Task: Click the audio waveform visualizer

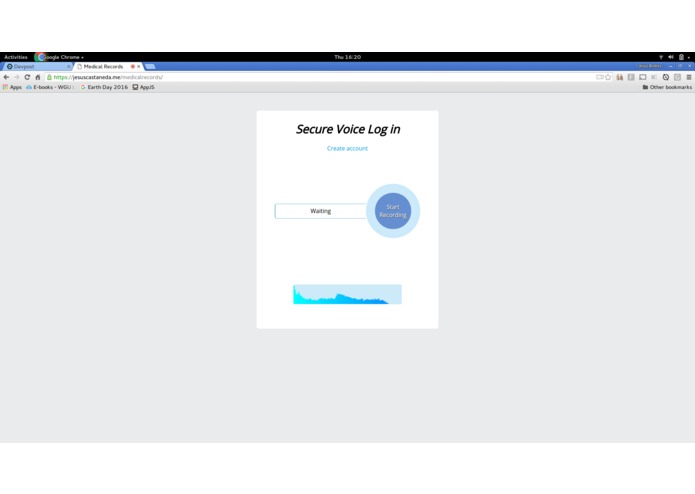Action: tap(347, 294)
